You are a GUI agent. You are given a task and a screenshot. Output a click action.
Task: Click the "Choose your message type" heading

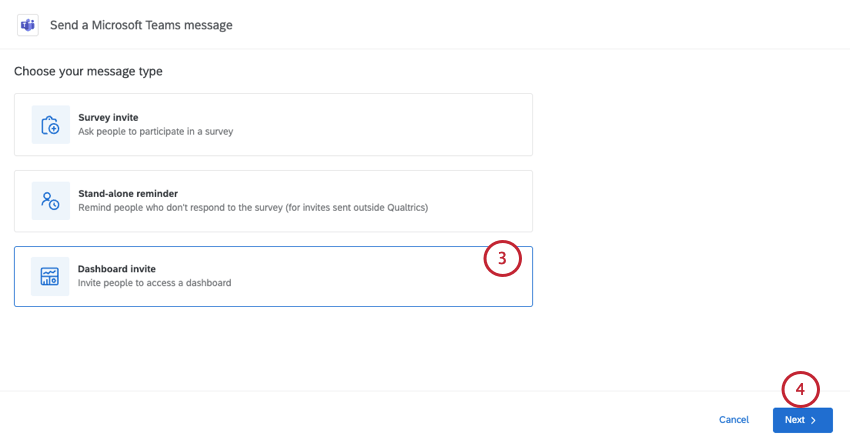[88, 71]
